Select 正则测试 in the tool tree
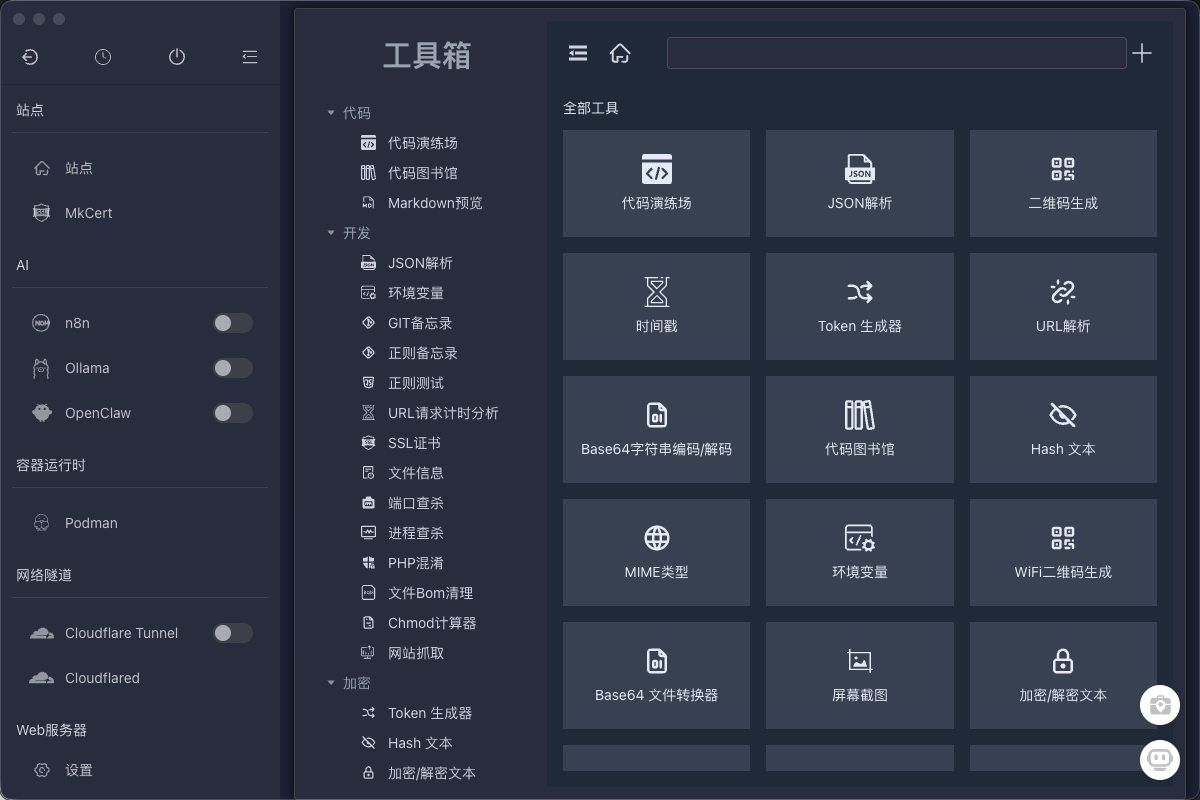This screenshot has height=800, width=1200. [415, 383]
